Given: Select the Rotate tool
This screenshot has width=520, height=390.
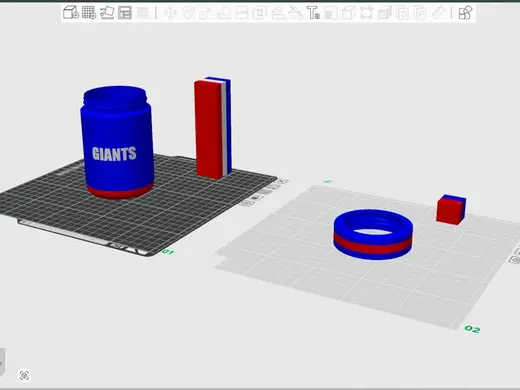Looking at the screenshot, I should [188, 13].
